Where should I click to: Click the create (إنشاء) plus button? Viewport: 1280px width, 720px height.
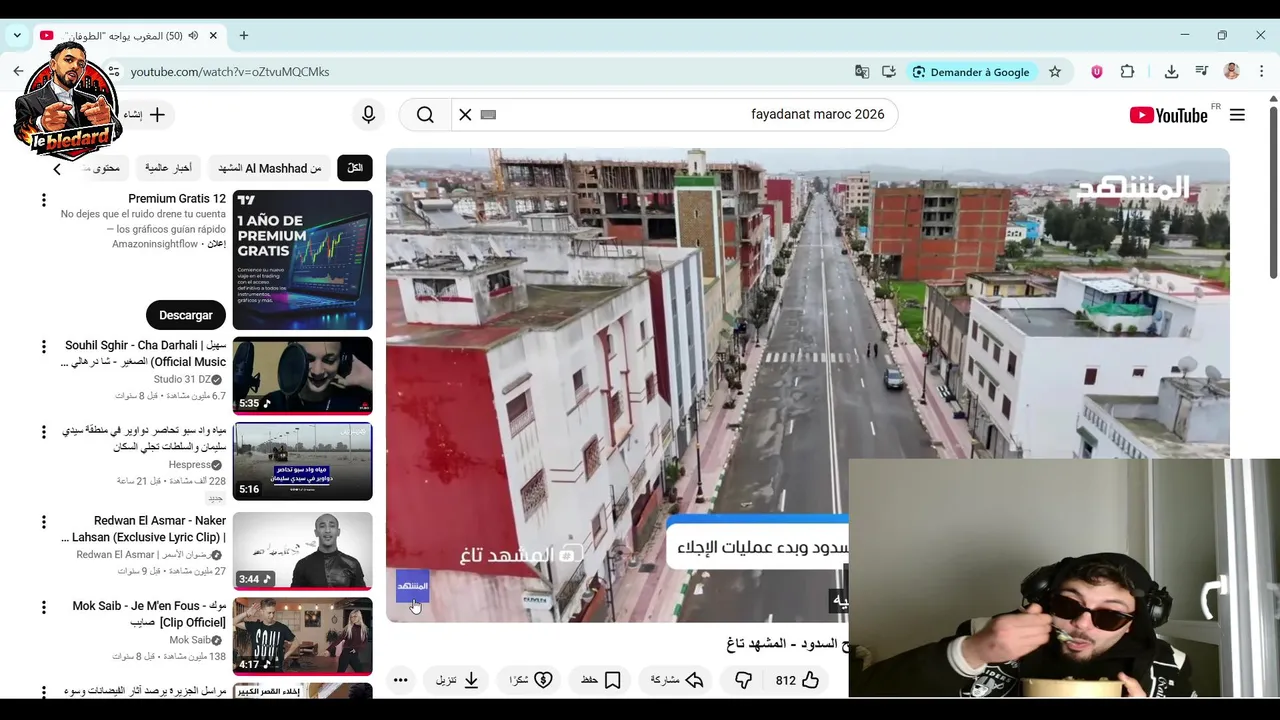click(147, 115)
